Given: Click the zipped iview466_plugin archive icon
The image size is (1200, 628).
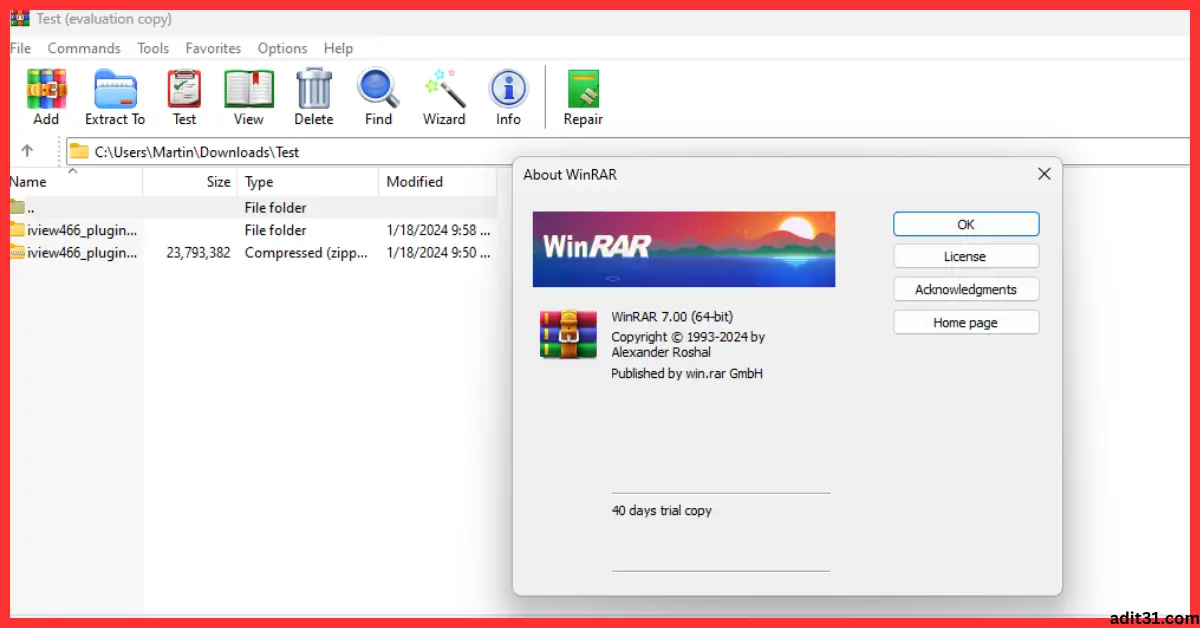Looking at the screenshot, I should point(17,253).
